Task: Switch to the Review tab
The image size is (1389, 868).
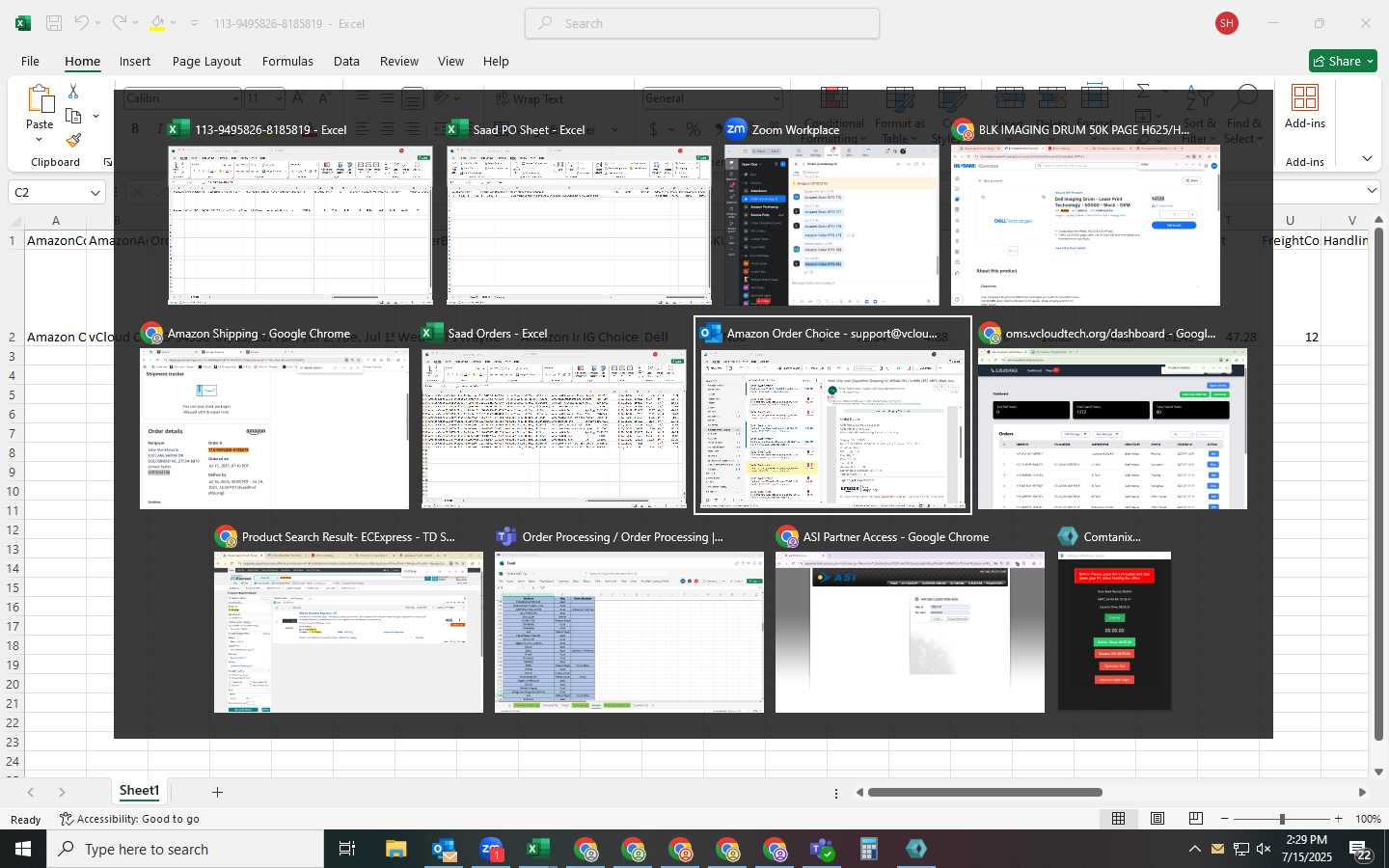Action: coord(399,61)
